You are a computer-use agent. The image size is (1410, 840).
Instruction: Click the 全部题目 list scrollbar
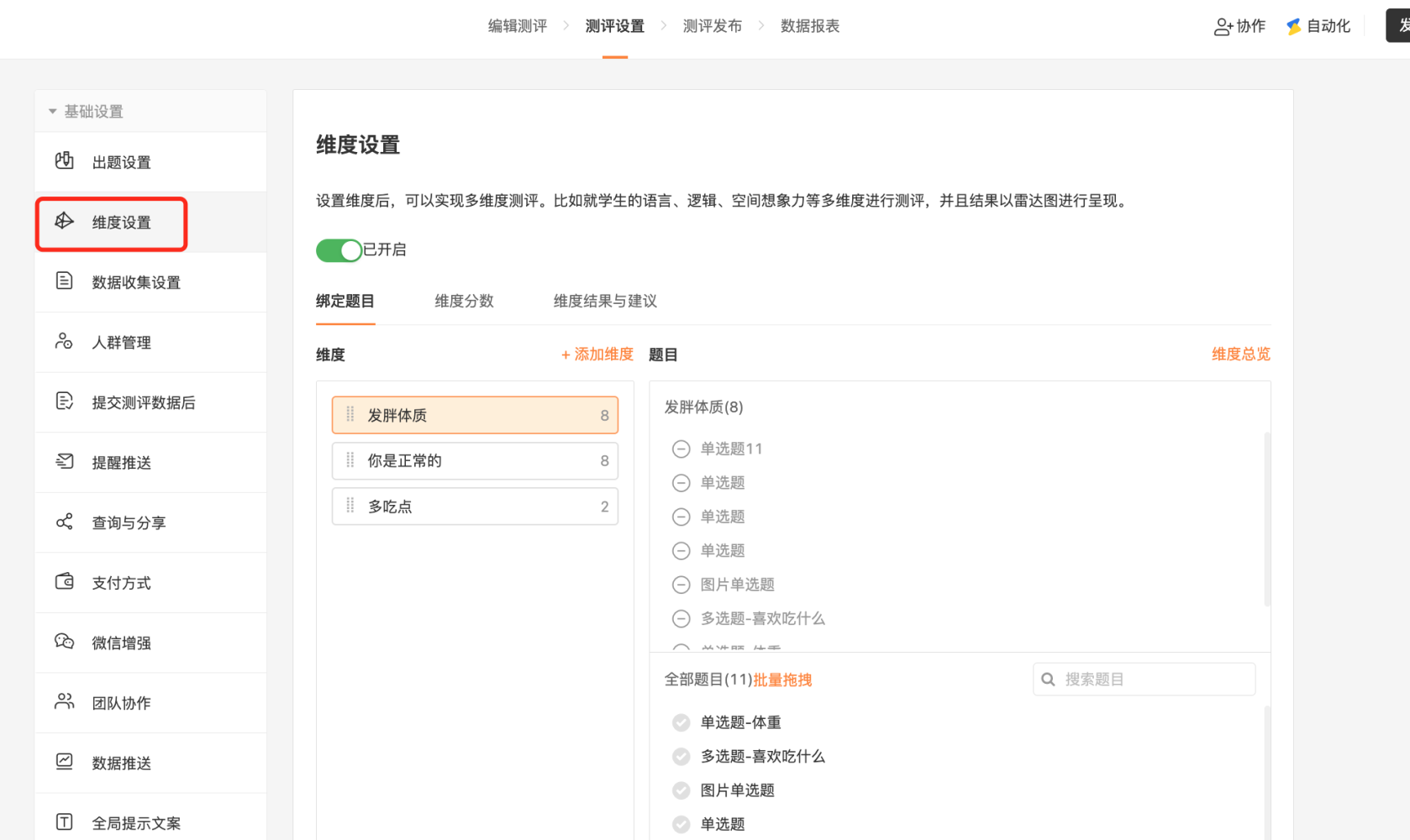[1267, 771]
